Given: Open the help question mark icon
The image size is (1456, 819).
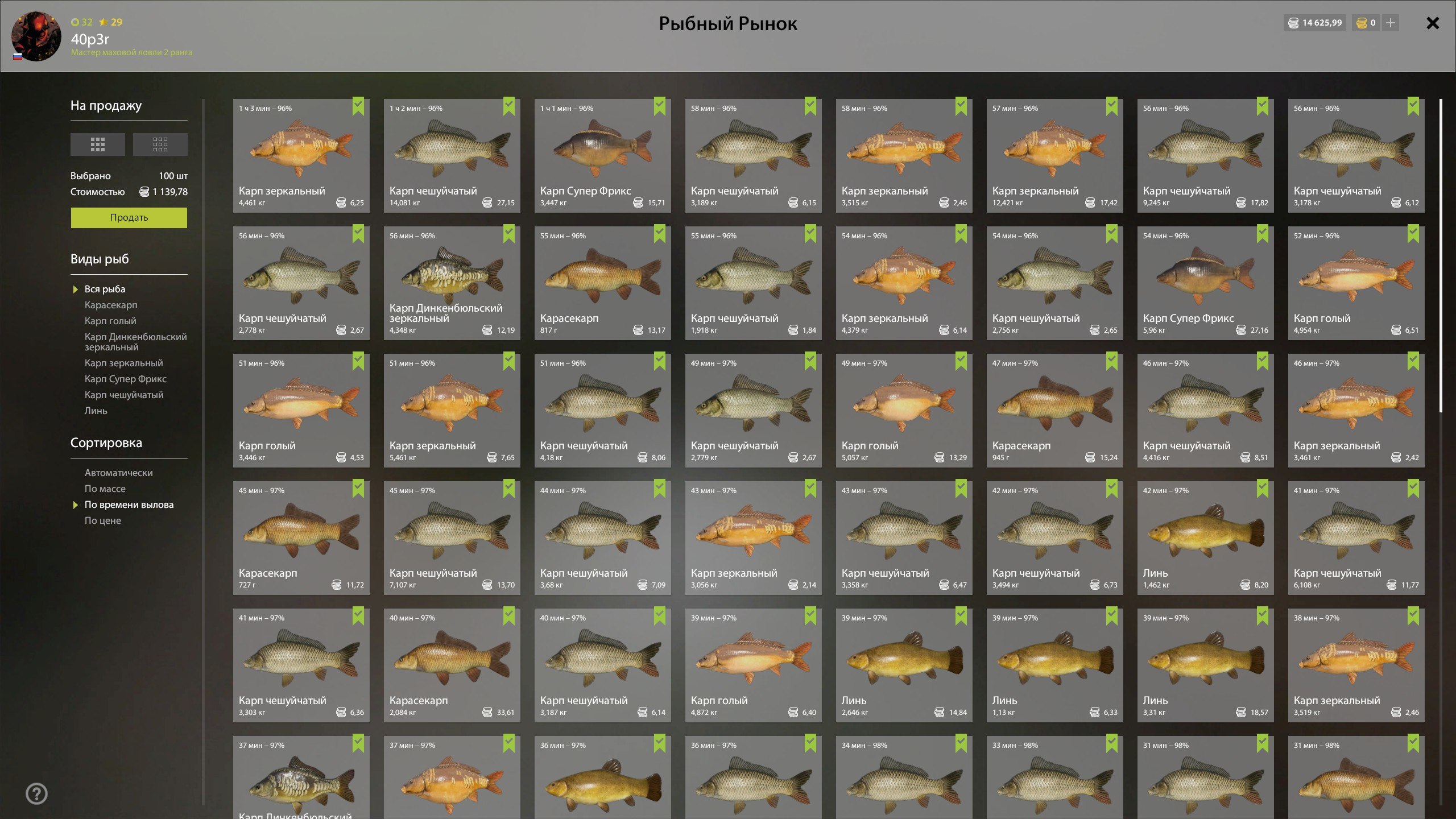Looking at the screenshot, I should tap(37, 793).
